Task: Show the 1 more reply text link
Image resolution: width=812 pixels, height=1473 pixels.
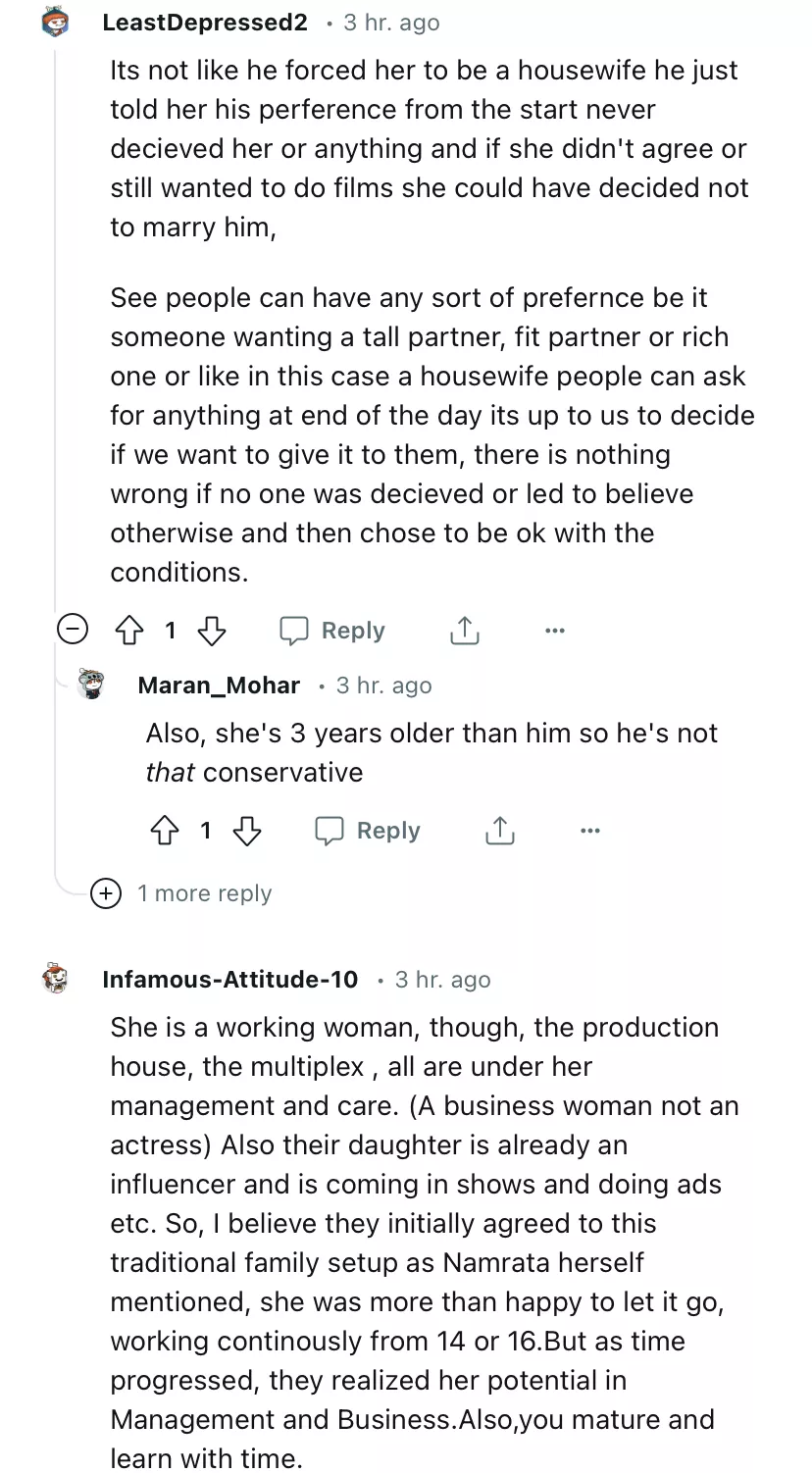Action: [x=204, y=893]
